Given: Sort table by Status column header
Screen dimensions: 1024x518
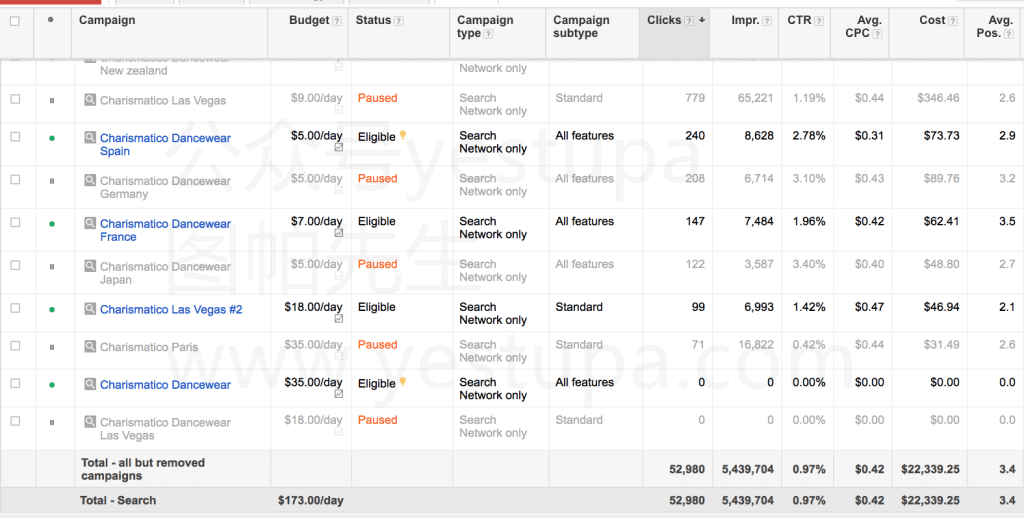Looking at the screenshot, I should [374, 20].
